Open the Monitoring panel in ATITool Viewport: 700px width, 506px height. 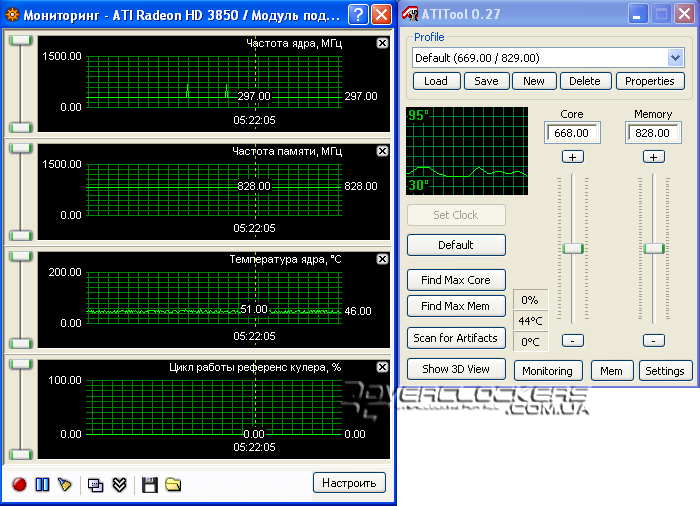(548, 371)
